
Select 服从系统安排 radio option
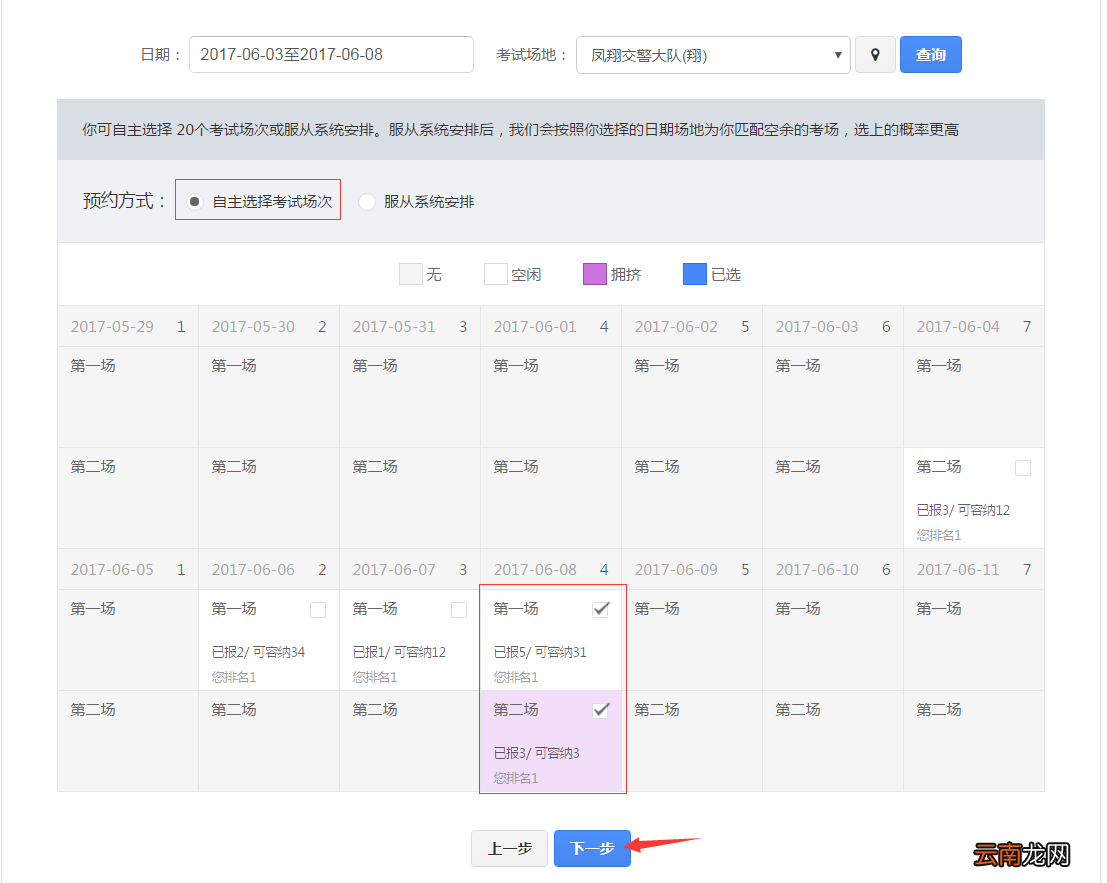tap(367, 201)
